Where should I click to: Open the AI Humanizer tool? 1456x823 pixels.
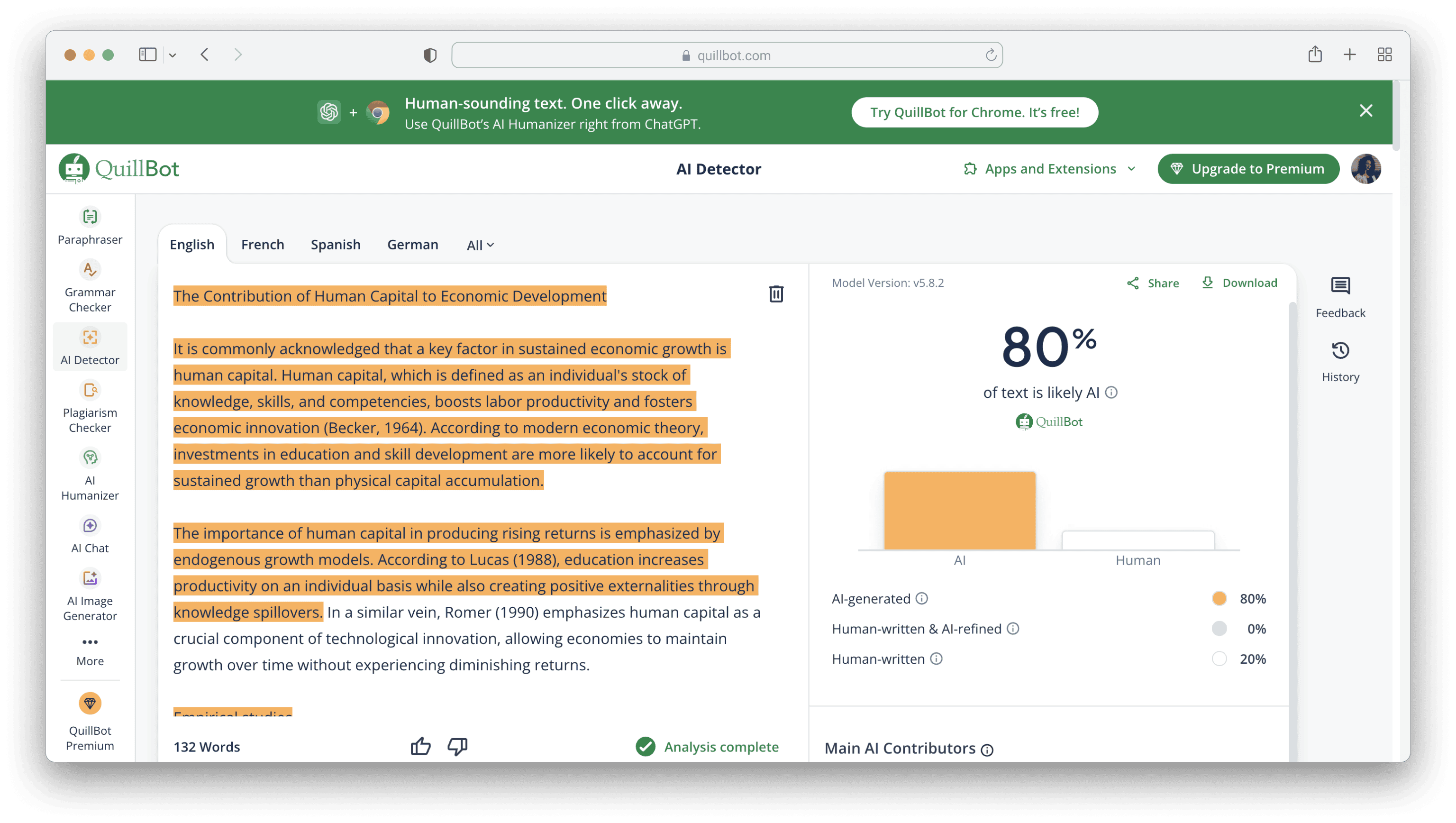coord(90,475)
